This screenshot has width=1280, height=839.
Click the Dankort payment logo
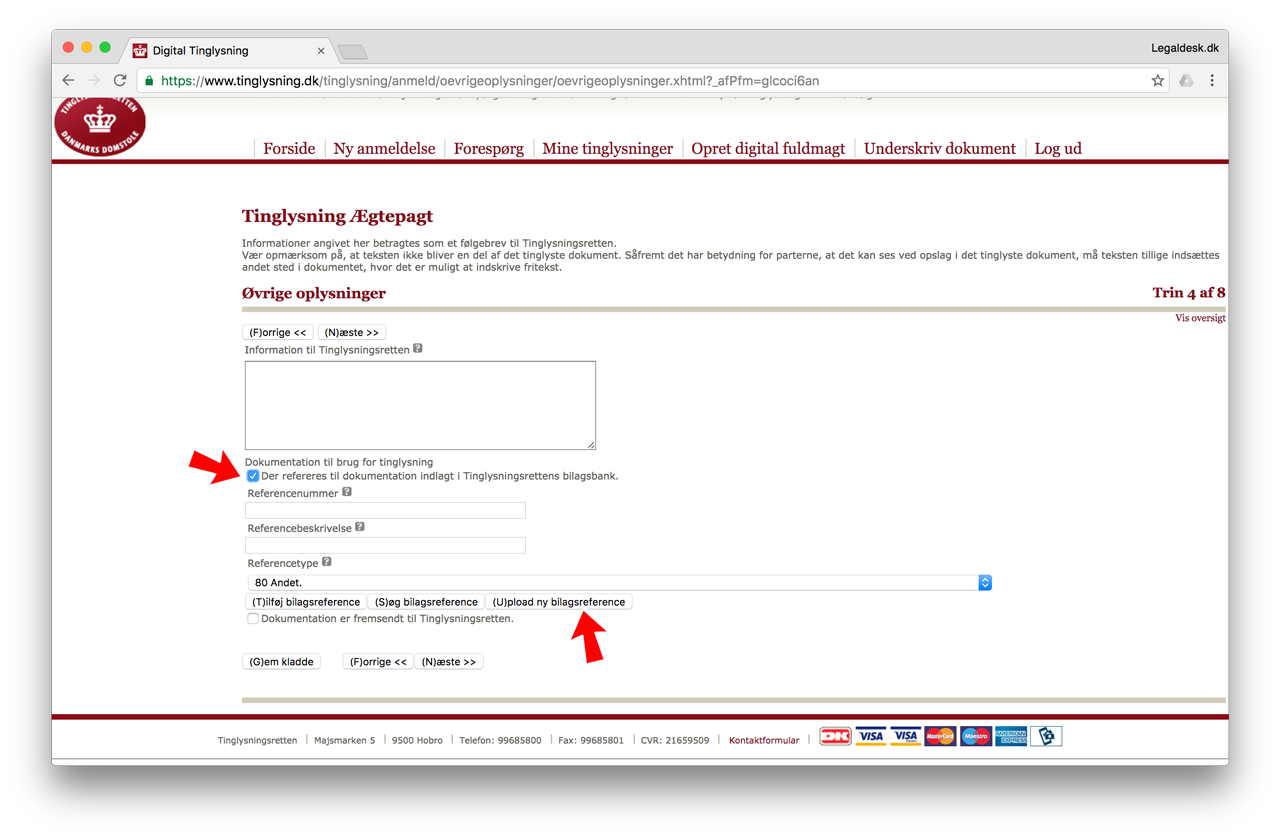click(x=835, y=737)
